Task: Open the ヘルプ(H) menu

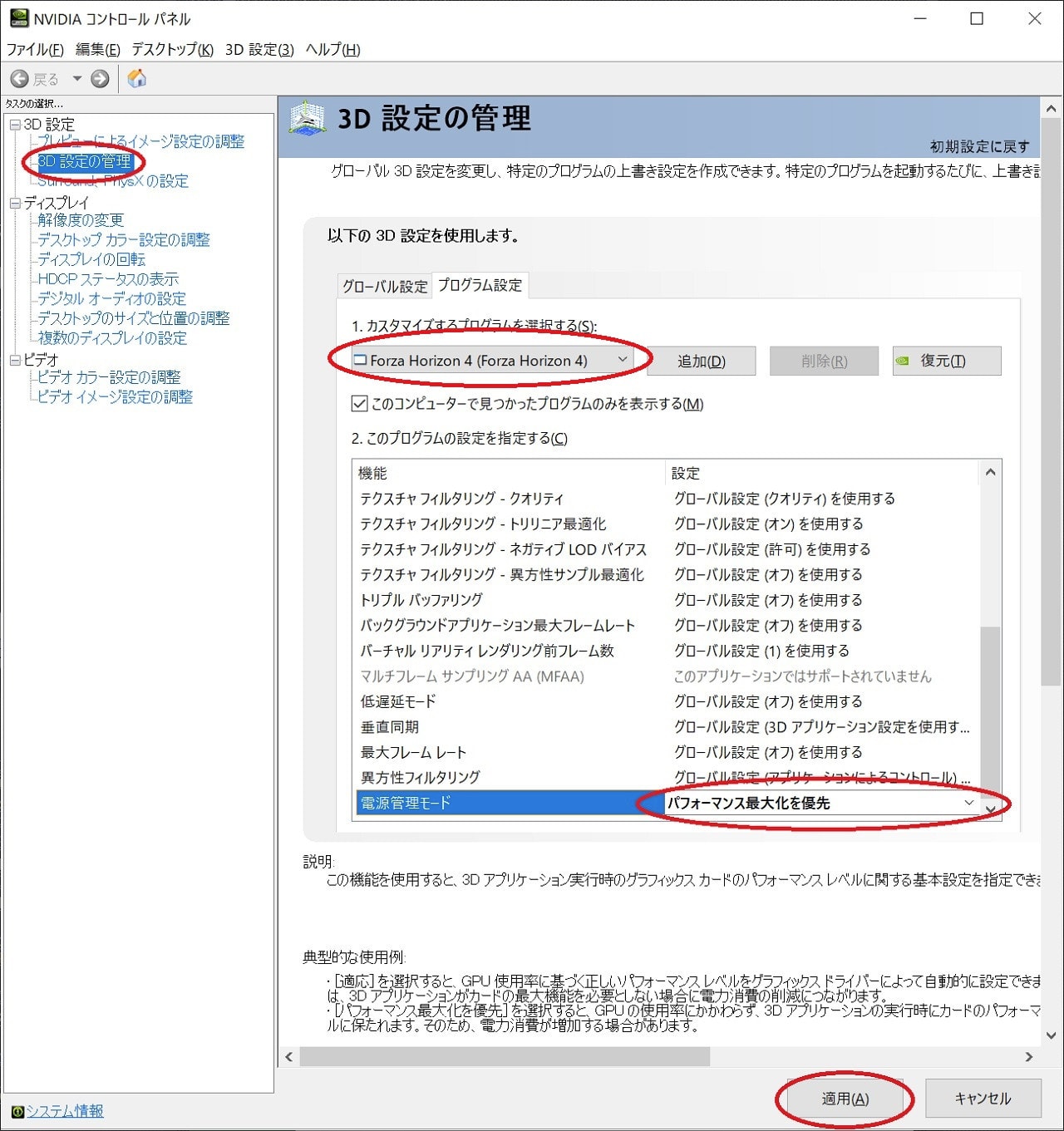Action: [x=332, y=50]
